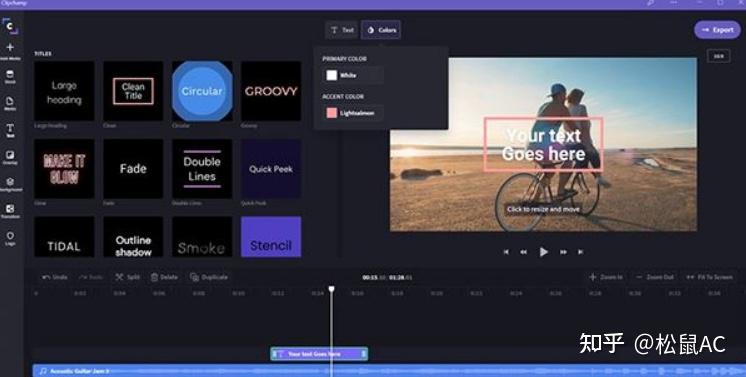
Task: Click the Lightsalmon Accent Color swatch
Action: point(332,113)
